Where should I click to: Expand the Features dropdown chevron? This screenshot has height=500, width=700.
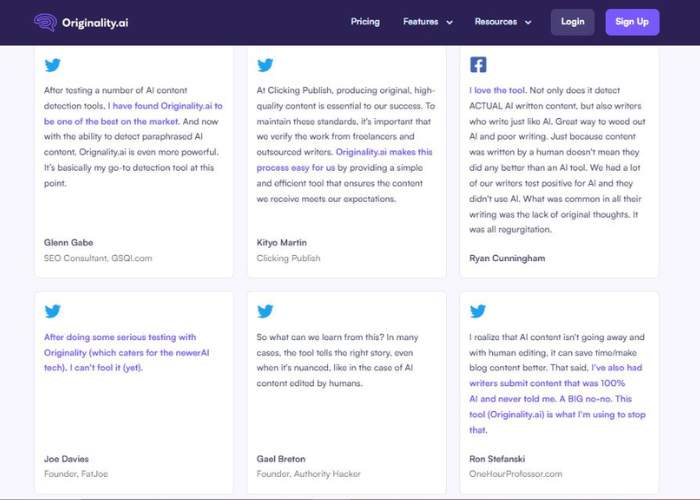[x=450, y=22]
